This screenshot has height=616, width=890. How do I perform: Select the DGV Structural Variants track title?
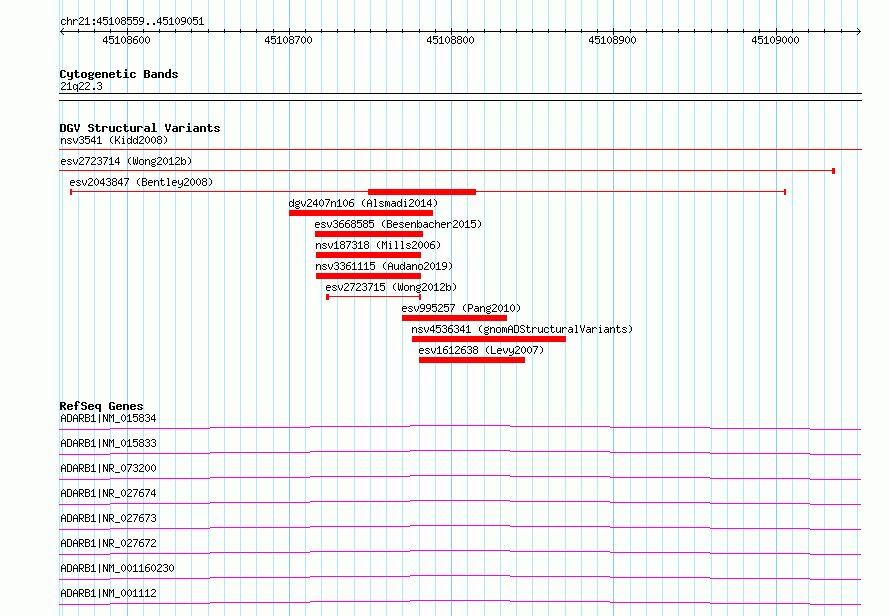[x=140, y=128]
